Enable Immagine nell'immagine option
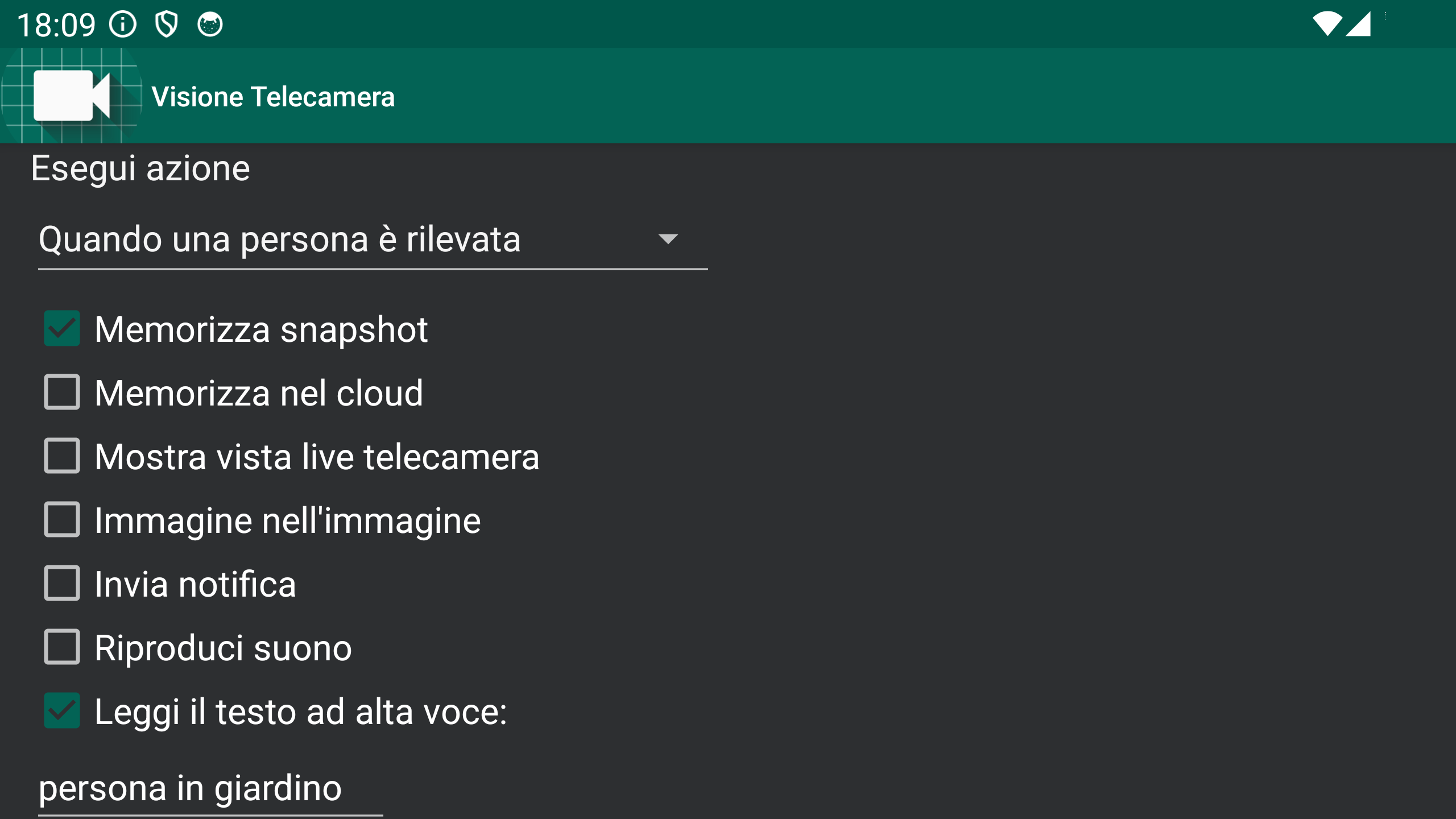Image resolution: width=1456 pixels, height=819 pixels. click(x=62, y=520)
